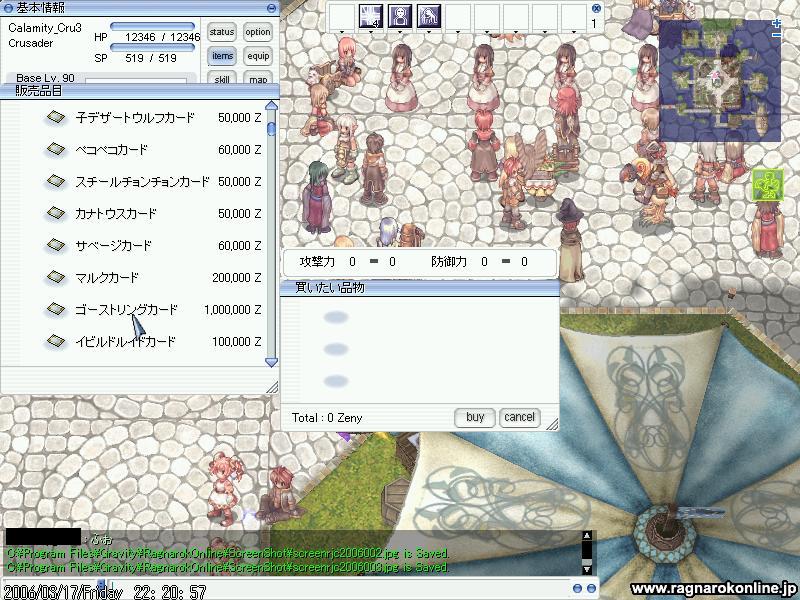
Task: Select the ペコペコカード card icon
Action: (x=56, y=149)
